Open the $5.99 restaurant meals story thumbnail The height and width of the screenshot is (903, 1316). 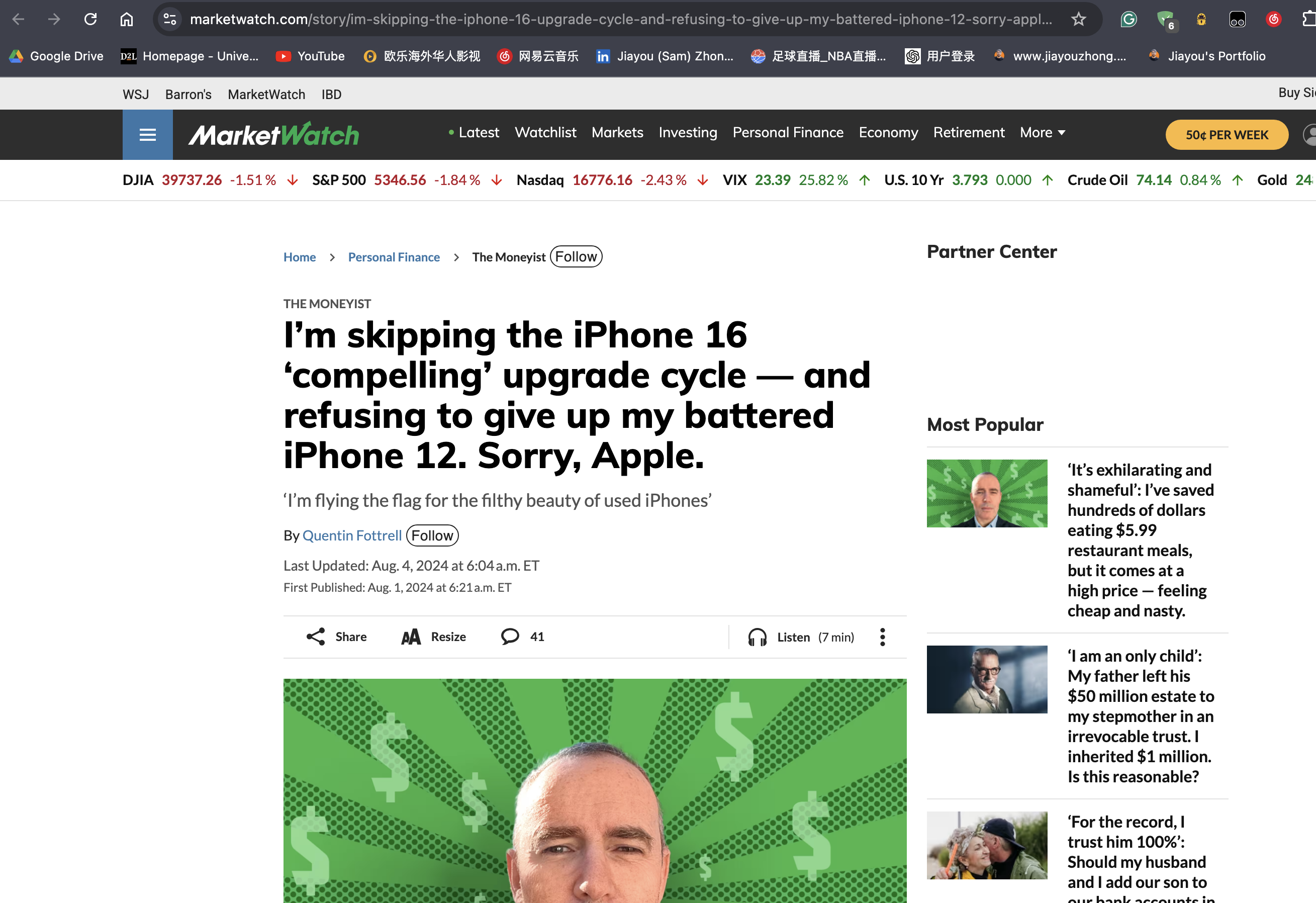[987, 493]
